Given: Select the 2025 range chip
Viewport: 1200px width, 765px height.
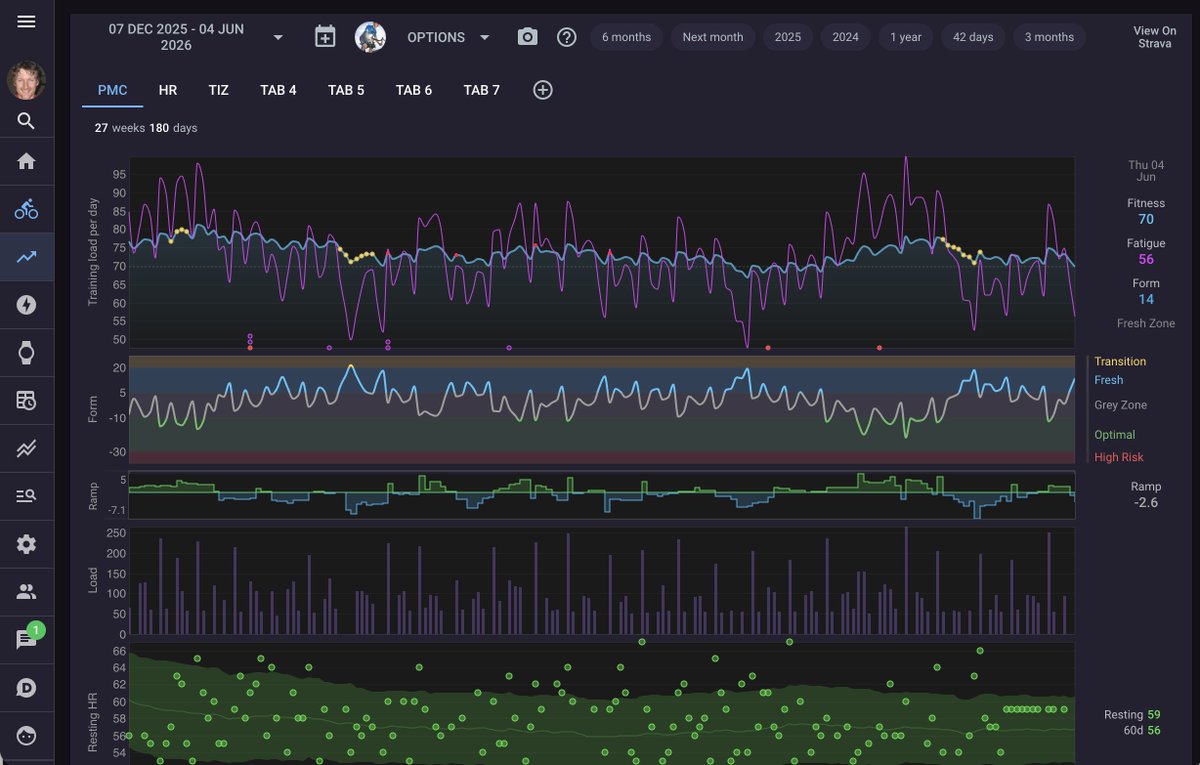Looking at the screenshot, I should [x=788, y=37].
